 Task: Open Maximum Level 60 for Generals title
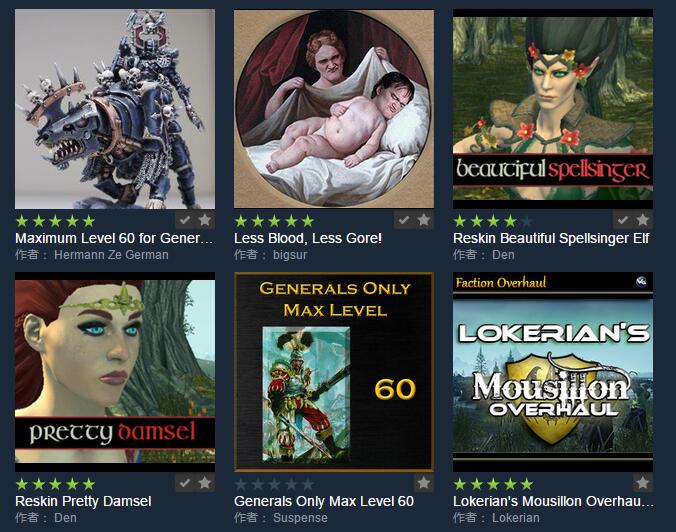coord(114,238)
